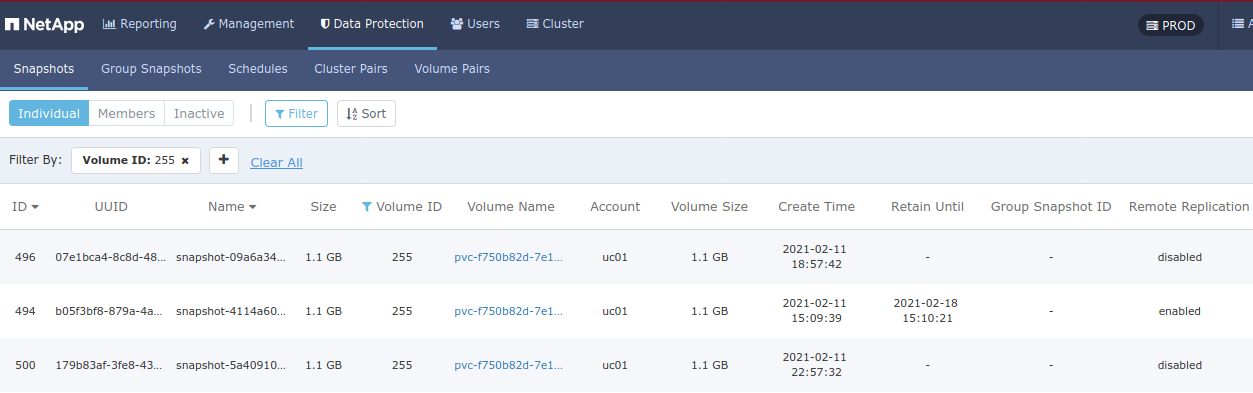Open volume link in snapshot 496 row
Screen dimensions: 1253x393
click(x=509, y=257)
